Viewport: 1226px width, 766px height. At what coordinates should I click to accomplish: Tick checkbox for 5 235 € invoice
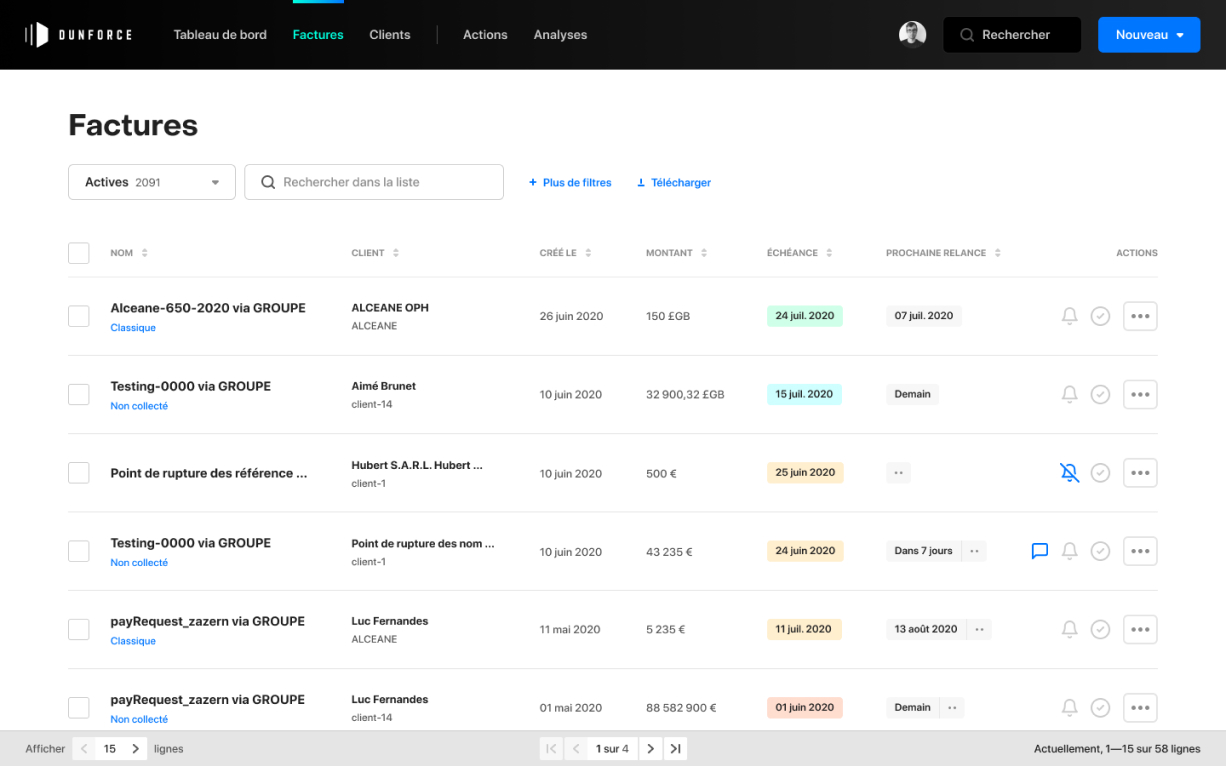pyautogui.click(x=79, y=629)
